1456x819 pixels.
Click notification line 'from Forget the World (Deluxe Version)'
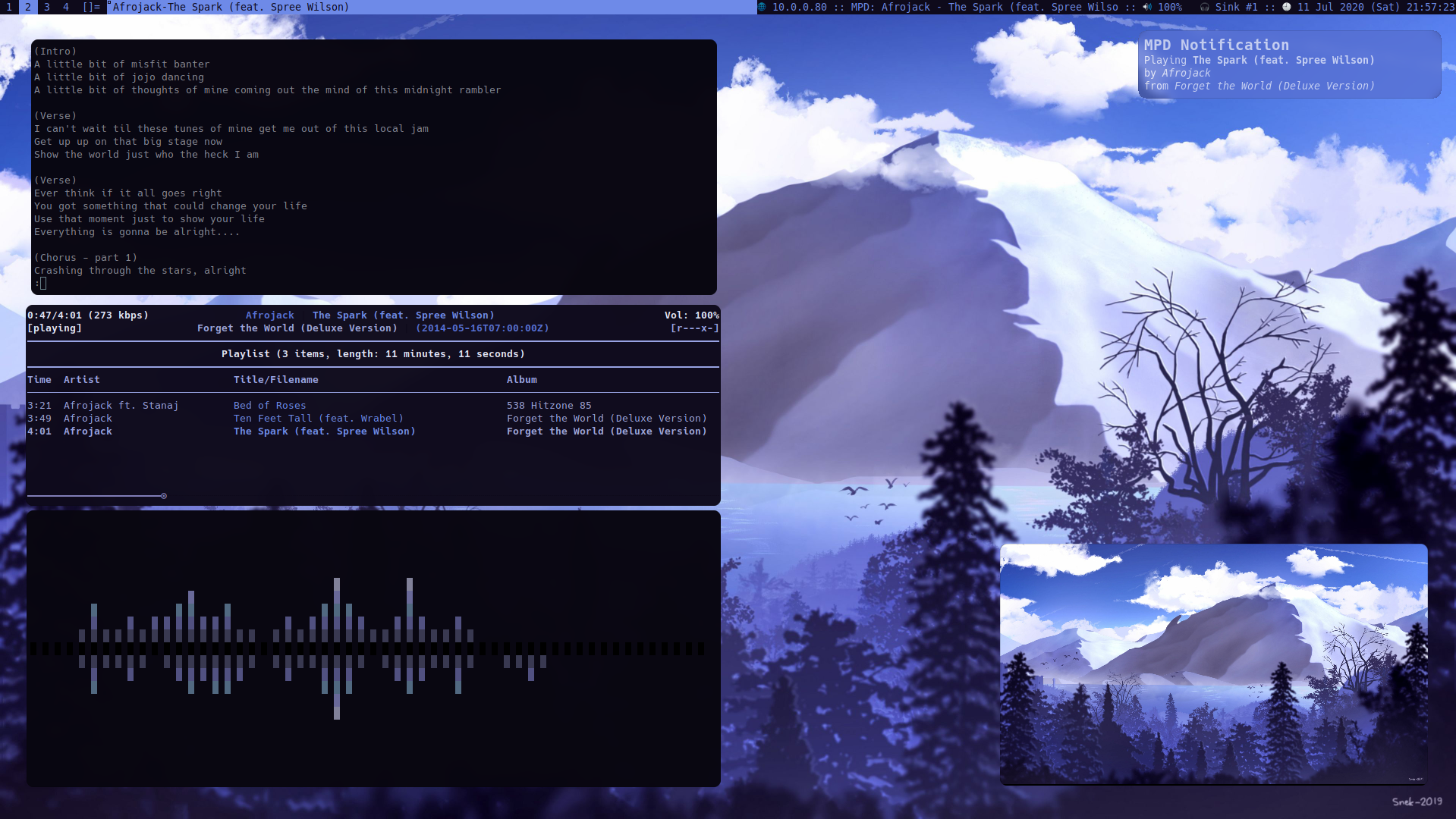click(x=1259, y=86)
